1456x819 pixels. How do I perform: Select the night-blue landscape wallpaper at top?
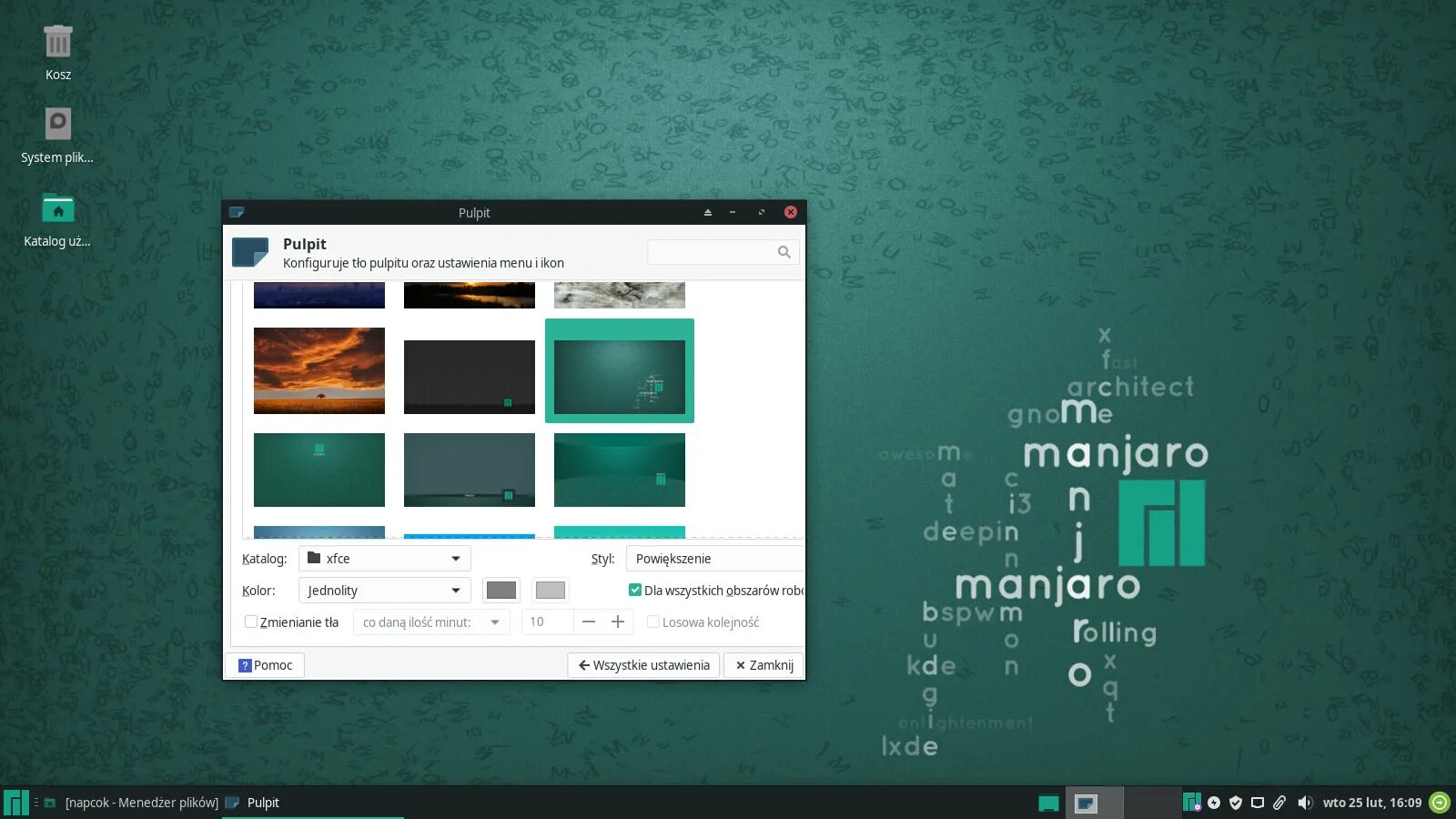click(x=319, y=295)
